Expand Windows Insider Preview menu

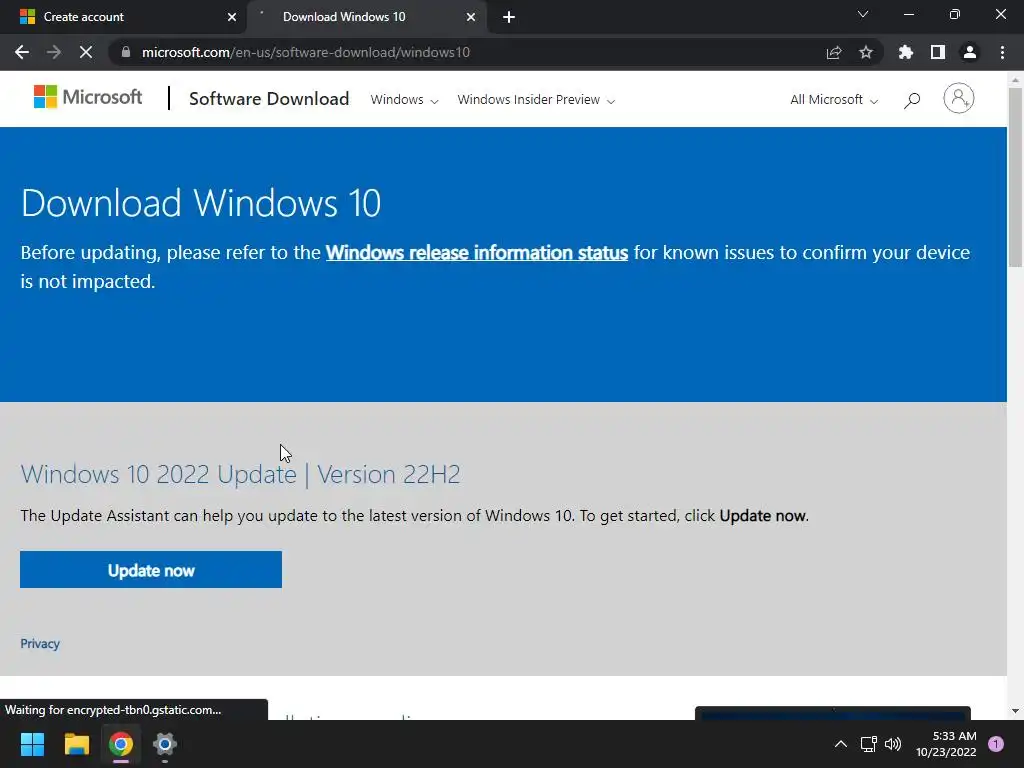click(536, 100)
